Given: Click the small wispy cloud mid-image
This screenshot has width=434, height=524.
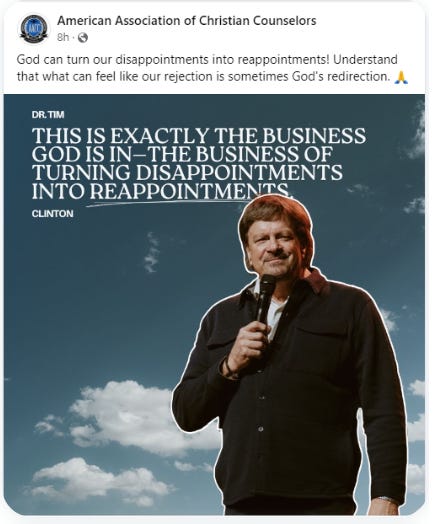Looking at the screenshot, I should (152, 252).
